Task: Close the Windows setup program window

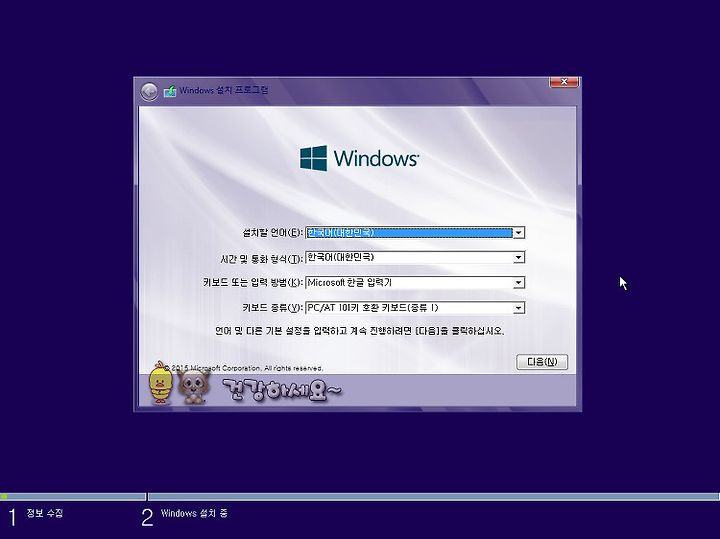Action: [564, 82]
